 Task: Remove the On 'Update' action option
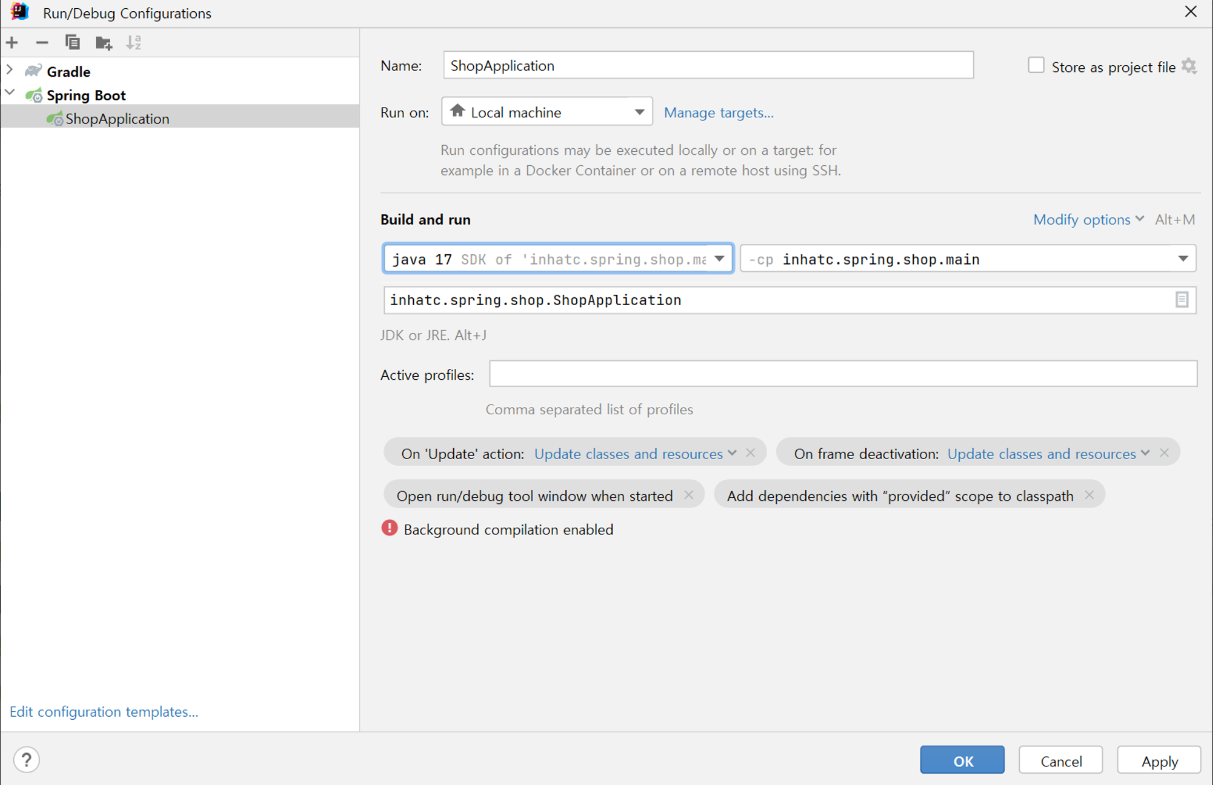click(x=751, y=453)
